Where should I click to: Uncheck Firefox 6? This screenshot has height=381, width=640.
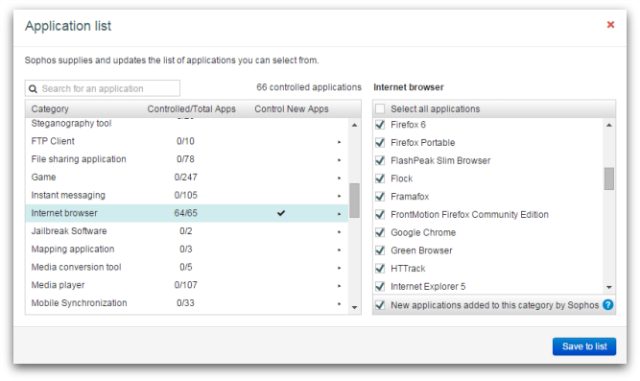(x=380, y=125)
